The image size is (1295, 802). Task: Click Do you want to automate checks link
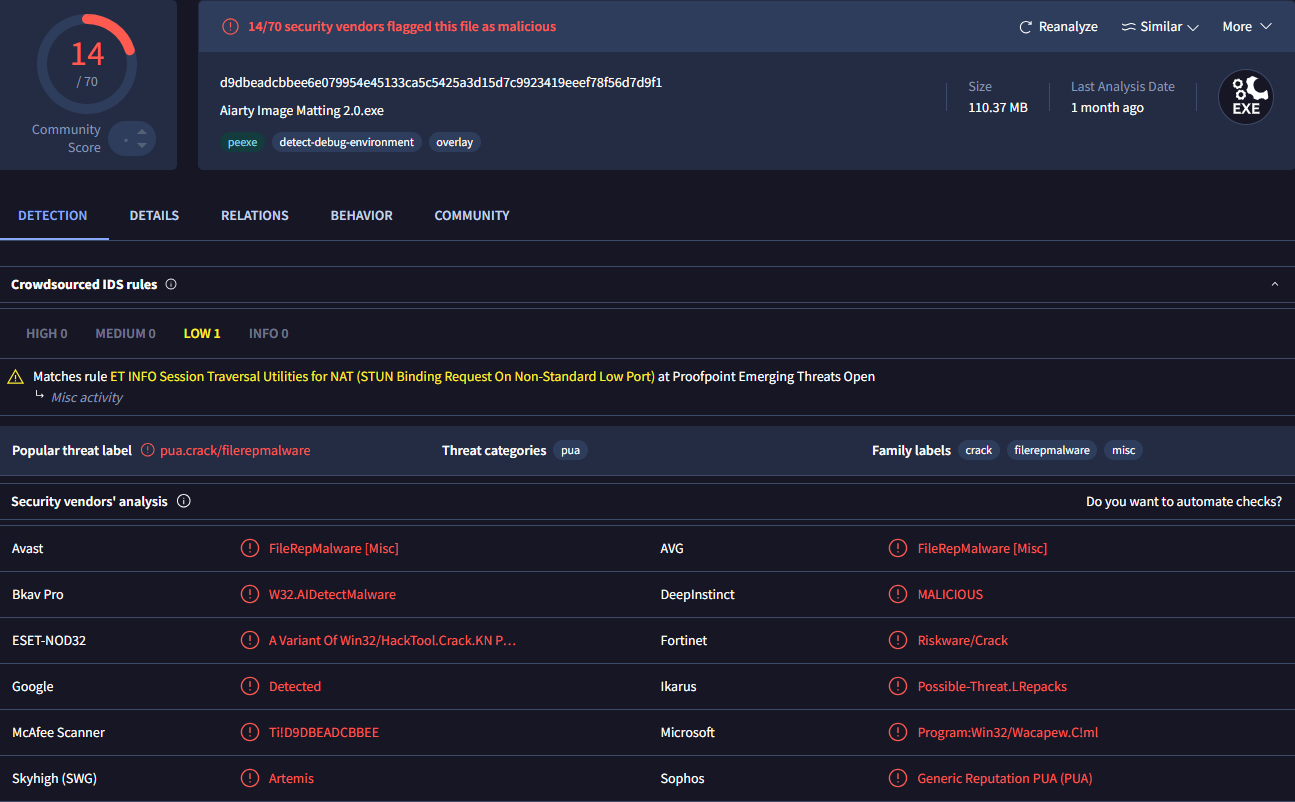1184,501
